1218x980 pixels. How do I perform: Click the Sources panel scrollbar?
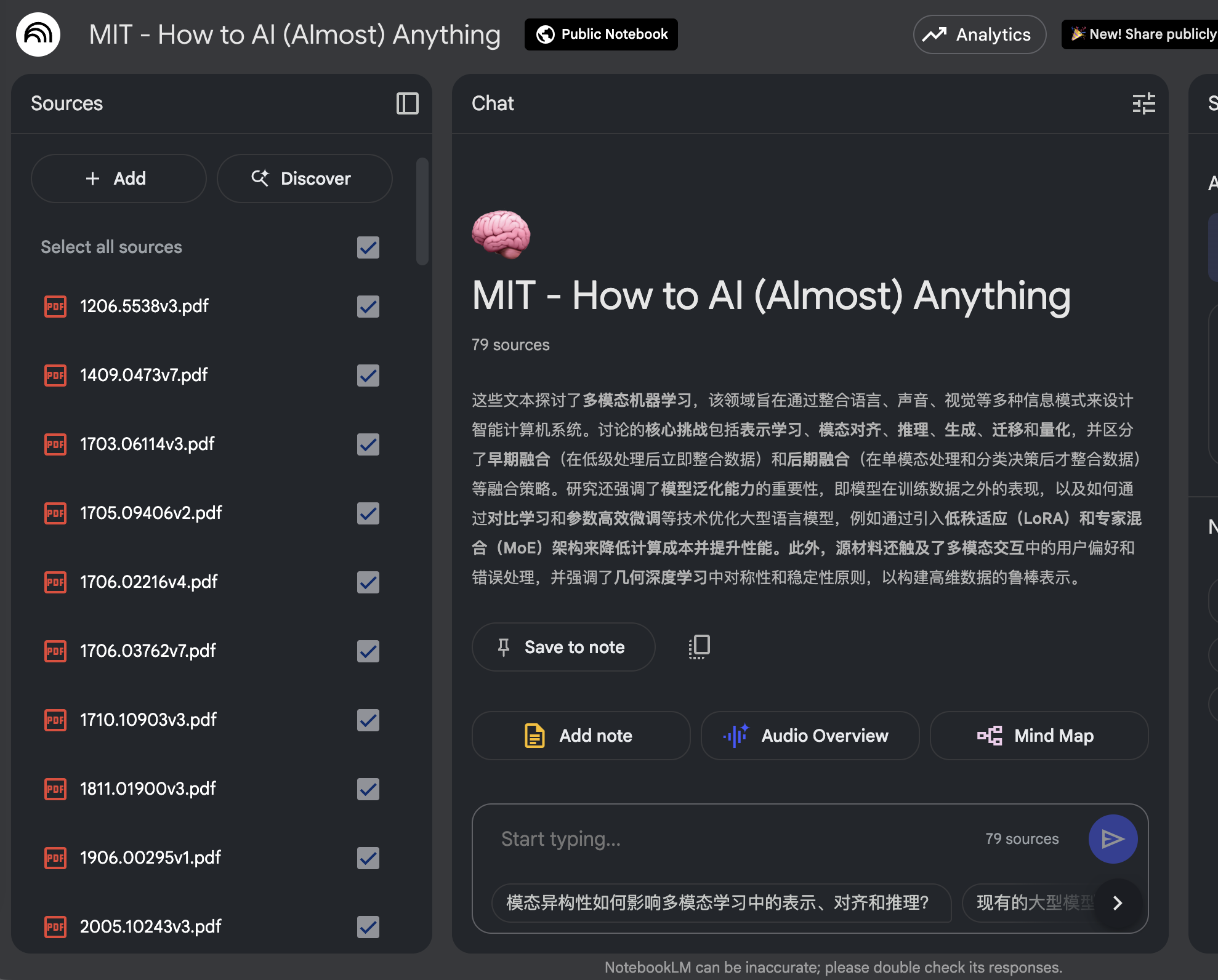(x=422, y=212)
